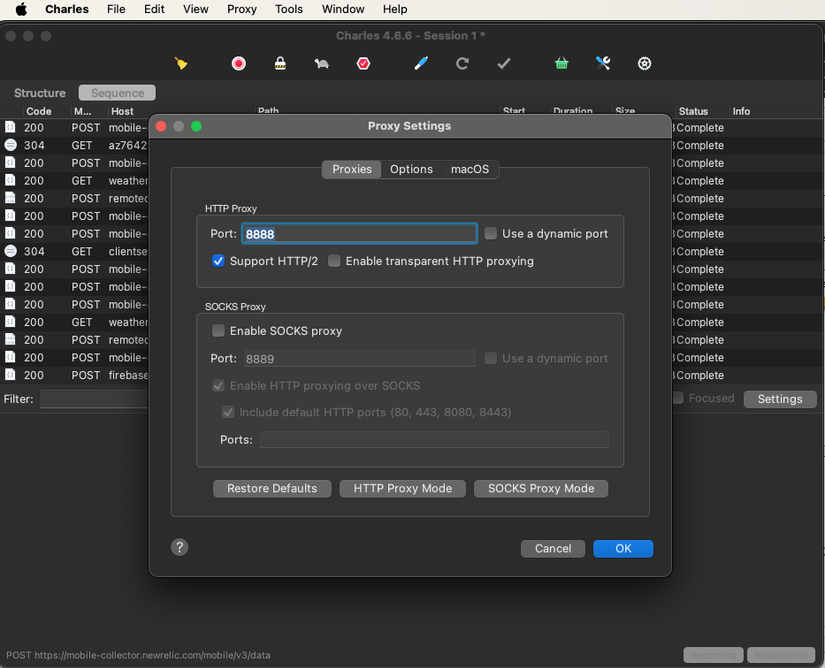
Task: Enable transparent HTTP proxying
Action: 335,261
